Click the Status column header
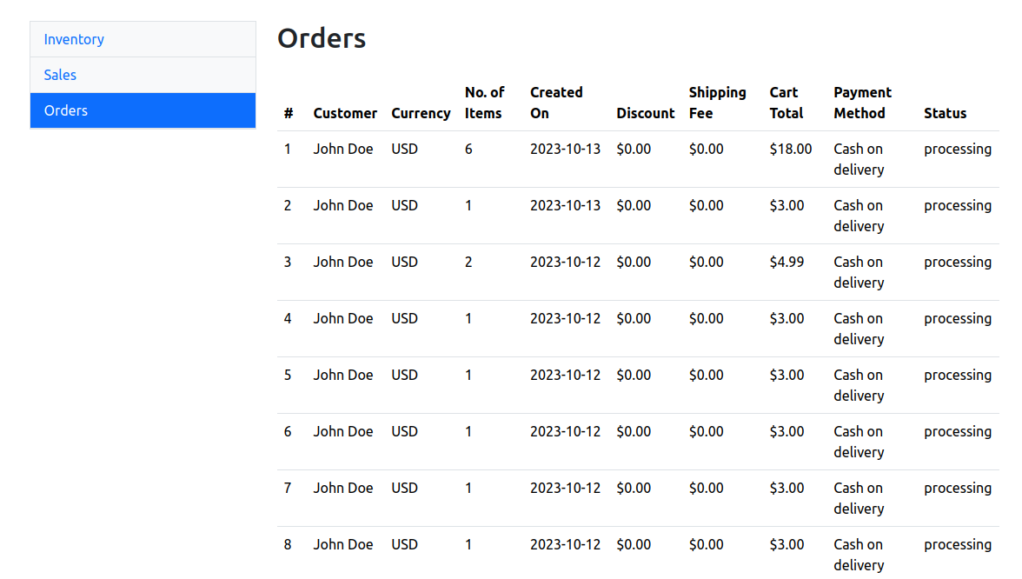1022x579 pixels. tap(945, 113)
